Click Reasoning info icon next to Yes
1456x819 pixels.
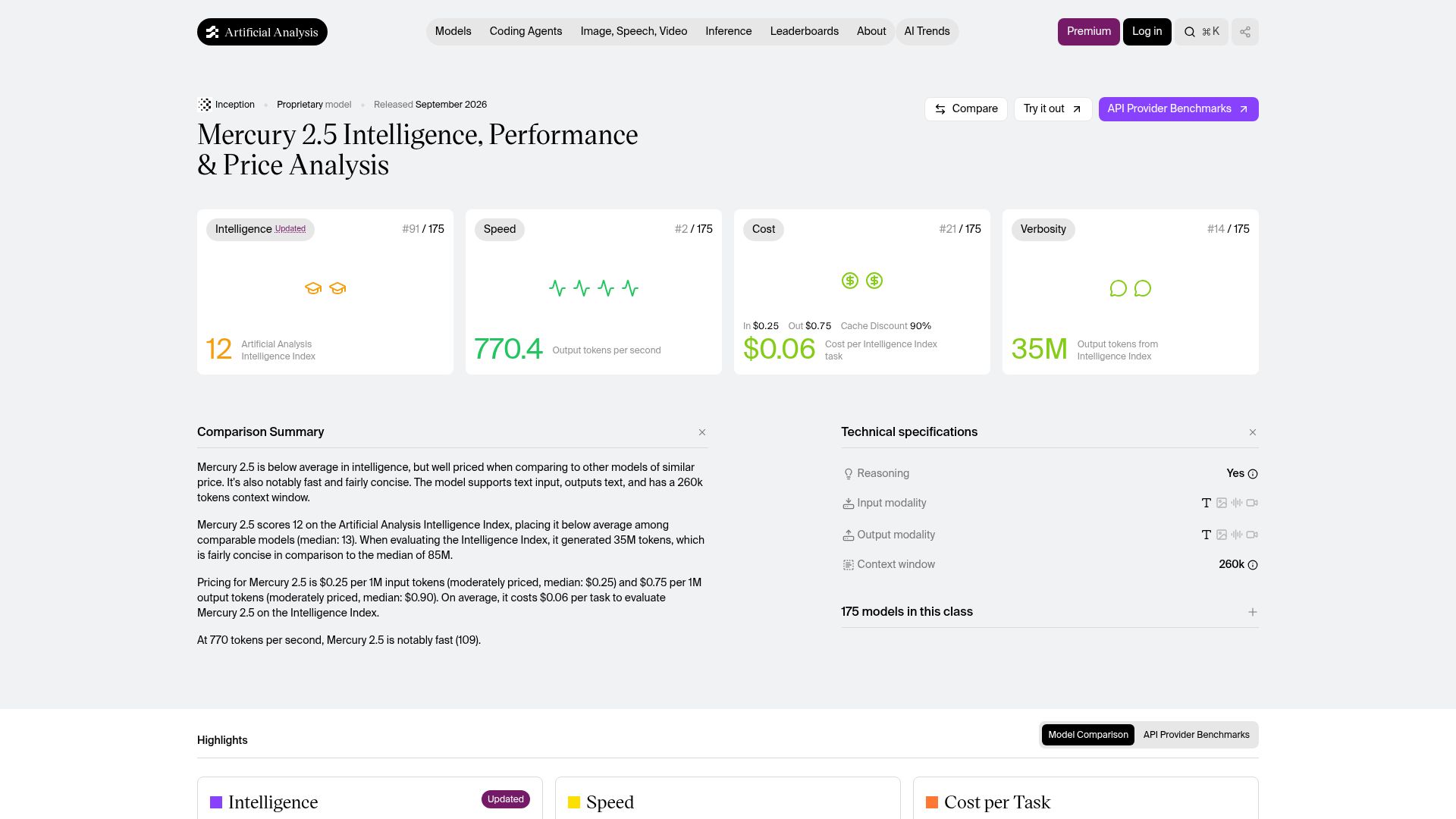[1253, 474]
